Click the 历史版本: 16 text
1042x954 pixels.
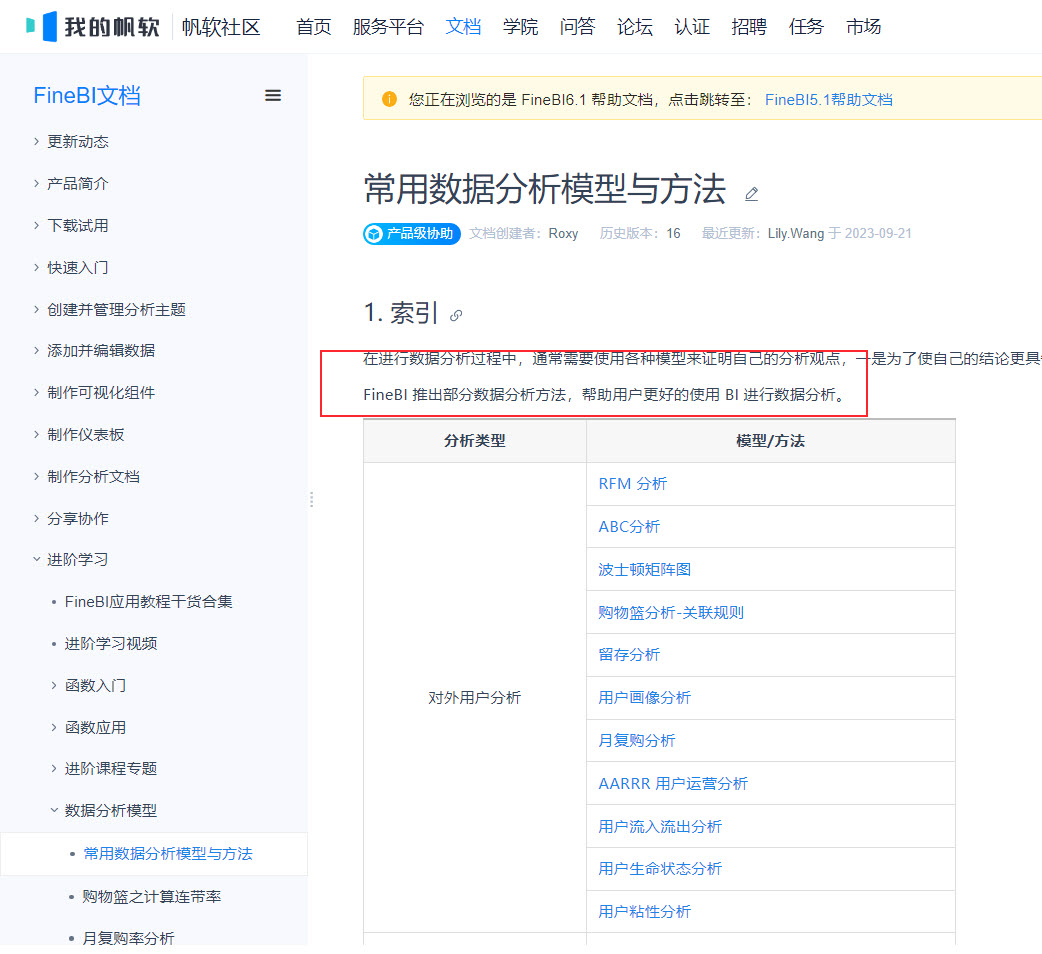click(640, 233)
